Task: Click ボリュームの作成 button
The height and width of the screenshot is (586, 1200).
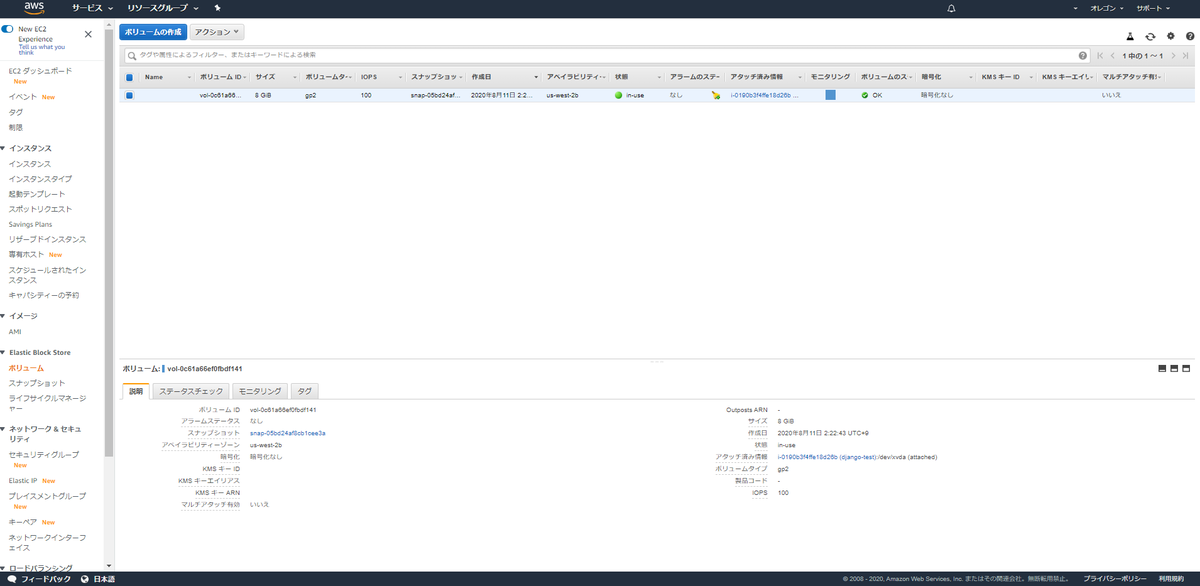Action: point(153,33)
